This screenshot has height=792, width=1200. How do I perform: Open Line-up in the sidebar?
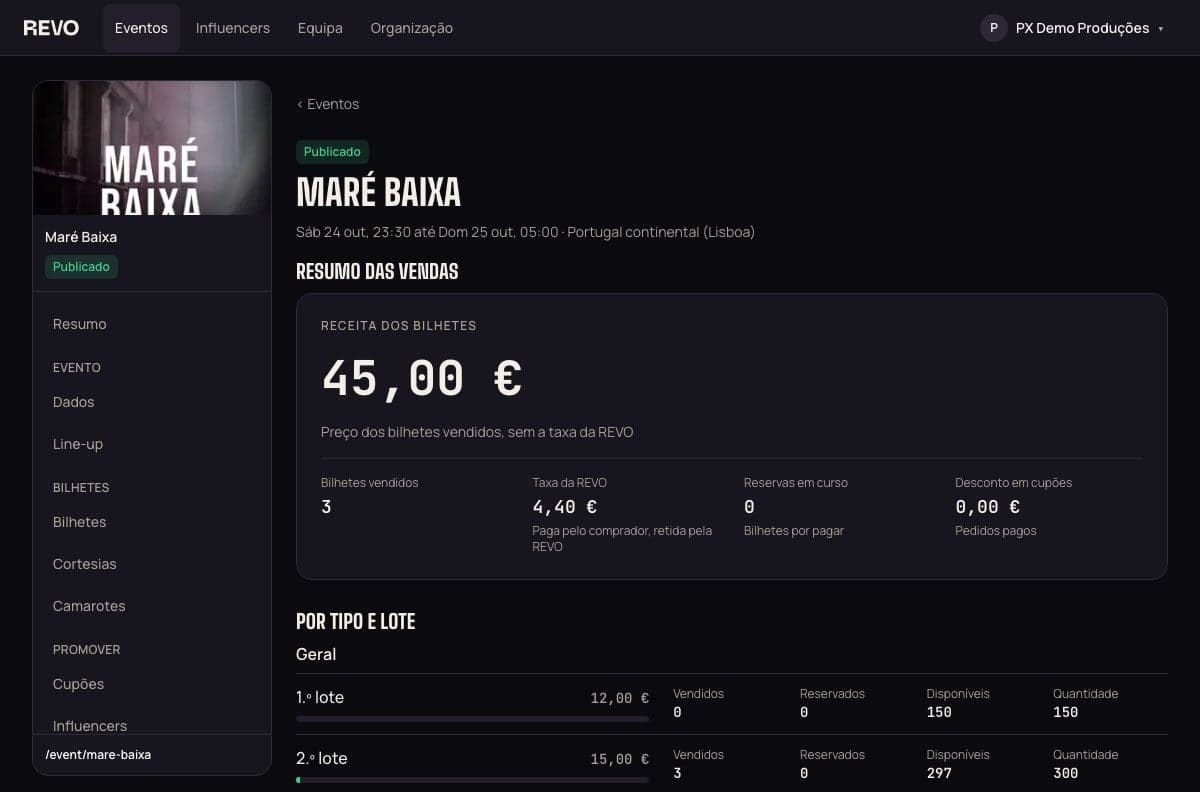point(152,444)
